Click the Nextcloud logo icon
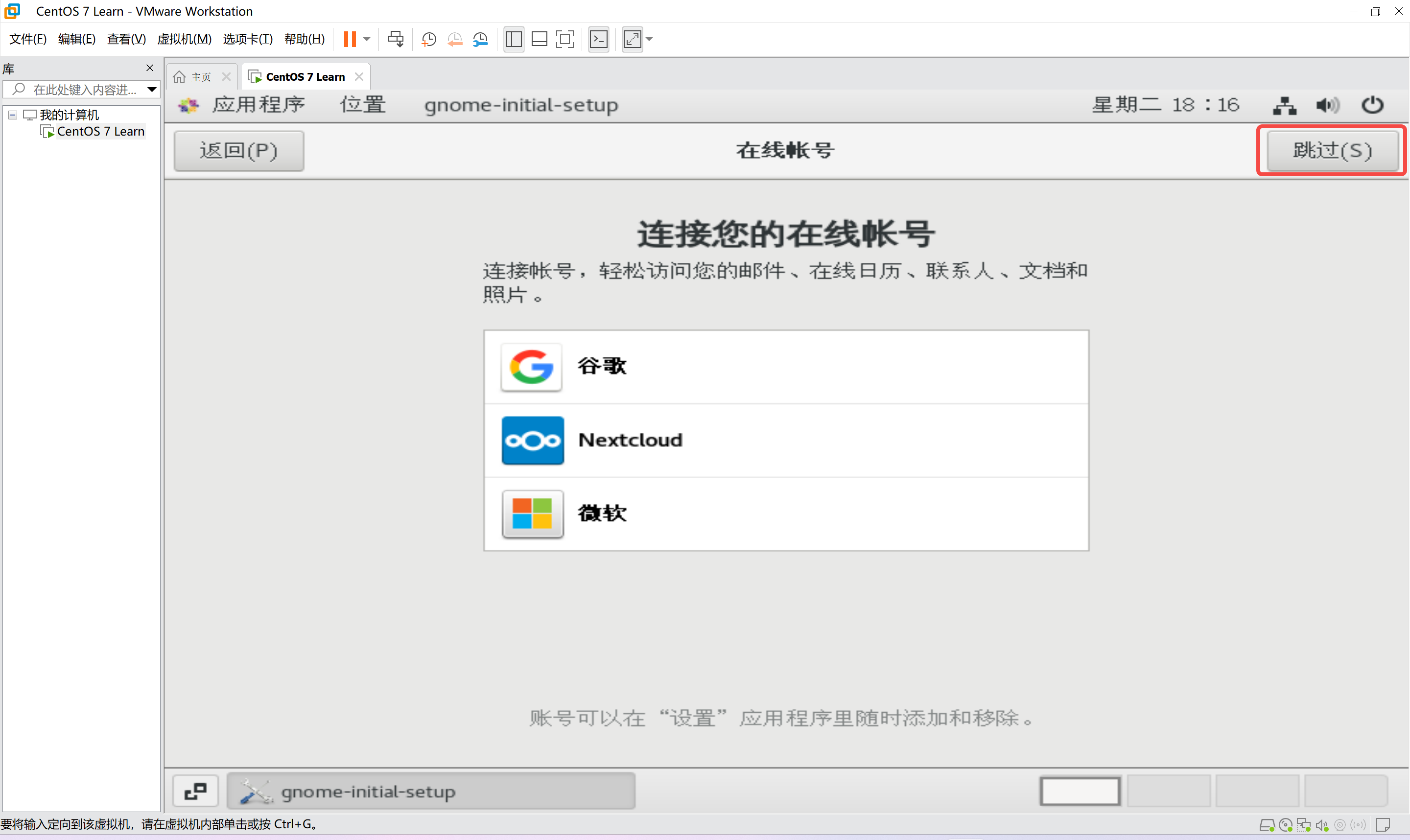This screenshot has width=1410, height=840. coord(533,441)
